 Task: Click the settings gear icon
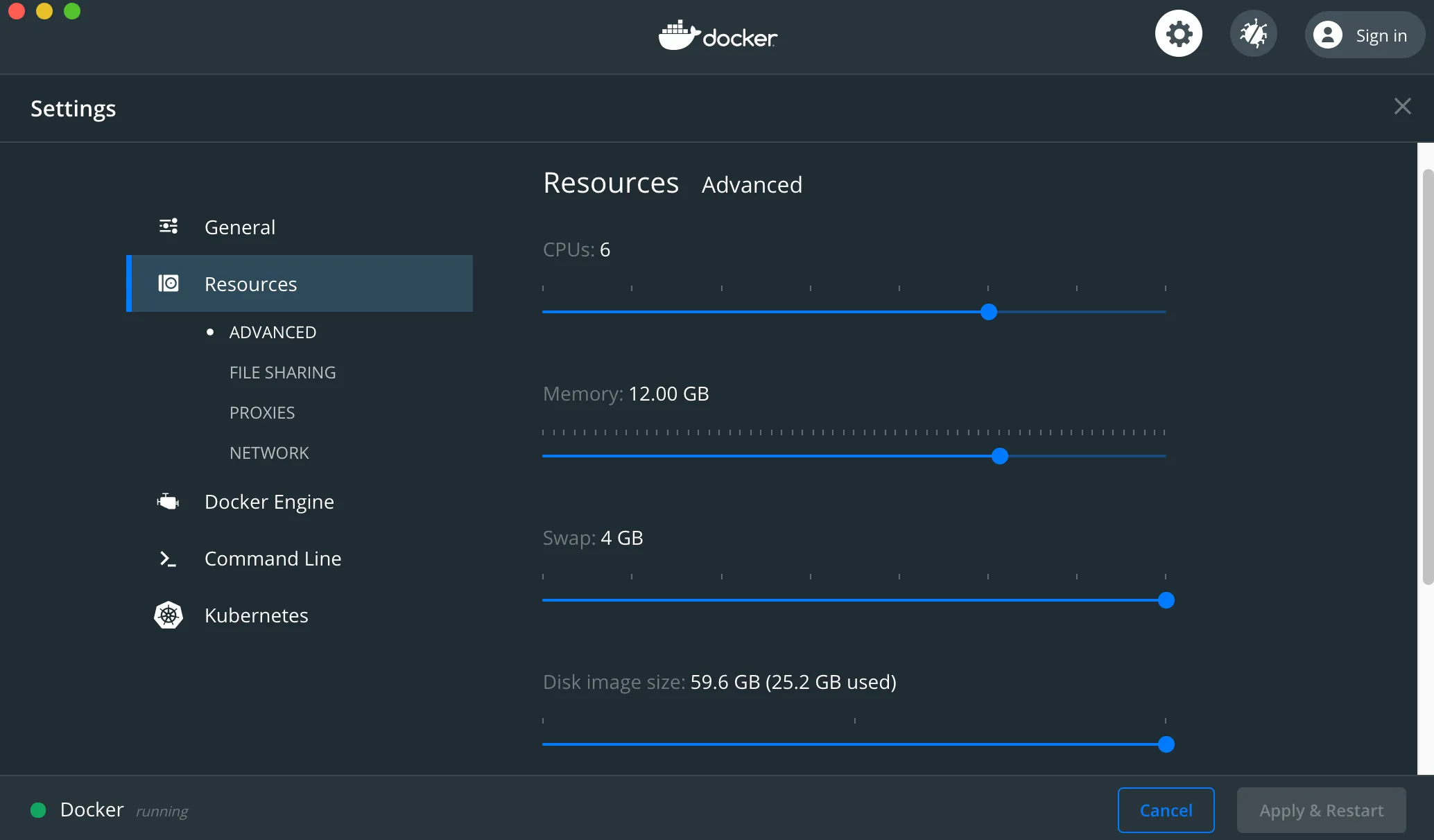click(x=1178, y=34)
